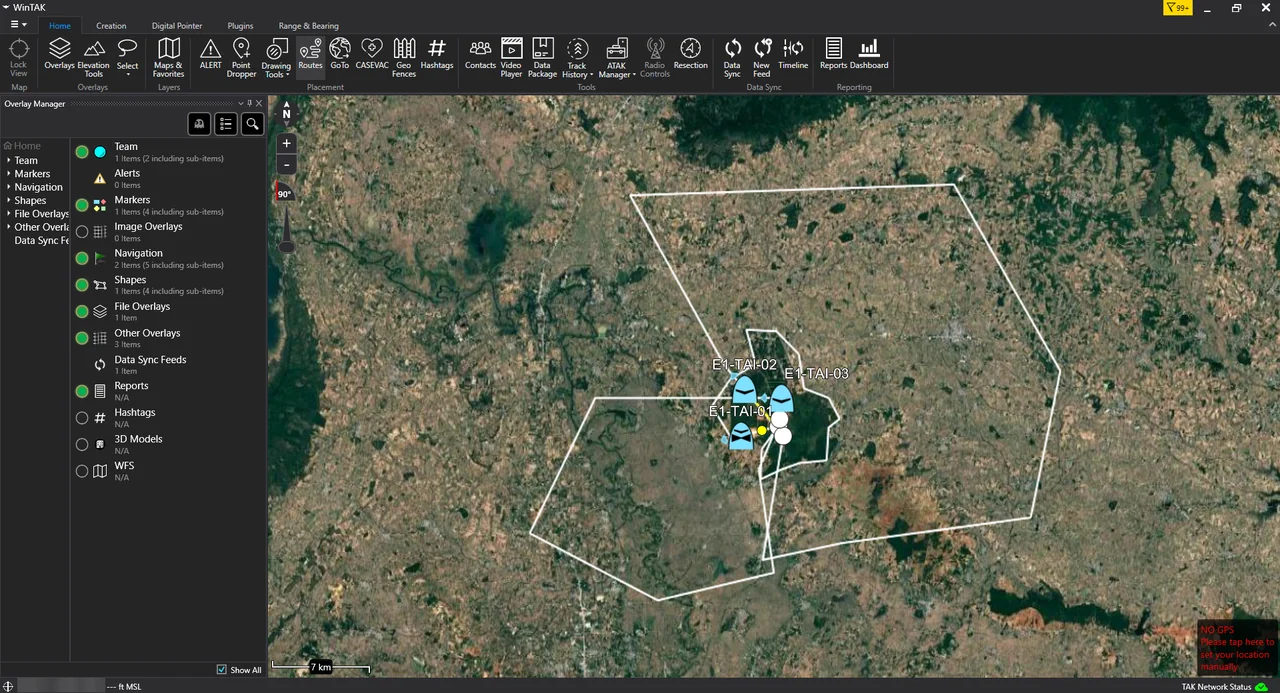The image size is (1280, 693).
Task: Click the Overlay Manager list view button
Action: pos(226,124)
